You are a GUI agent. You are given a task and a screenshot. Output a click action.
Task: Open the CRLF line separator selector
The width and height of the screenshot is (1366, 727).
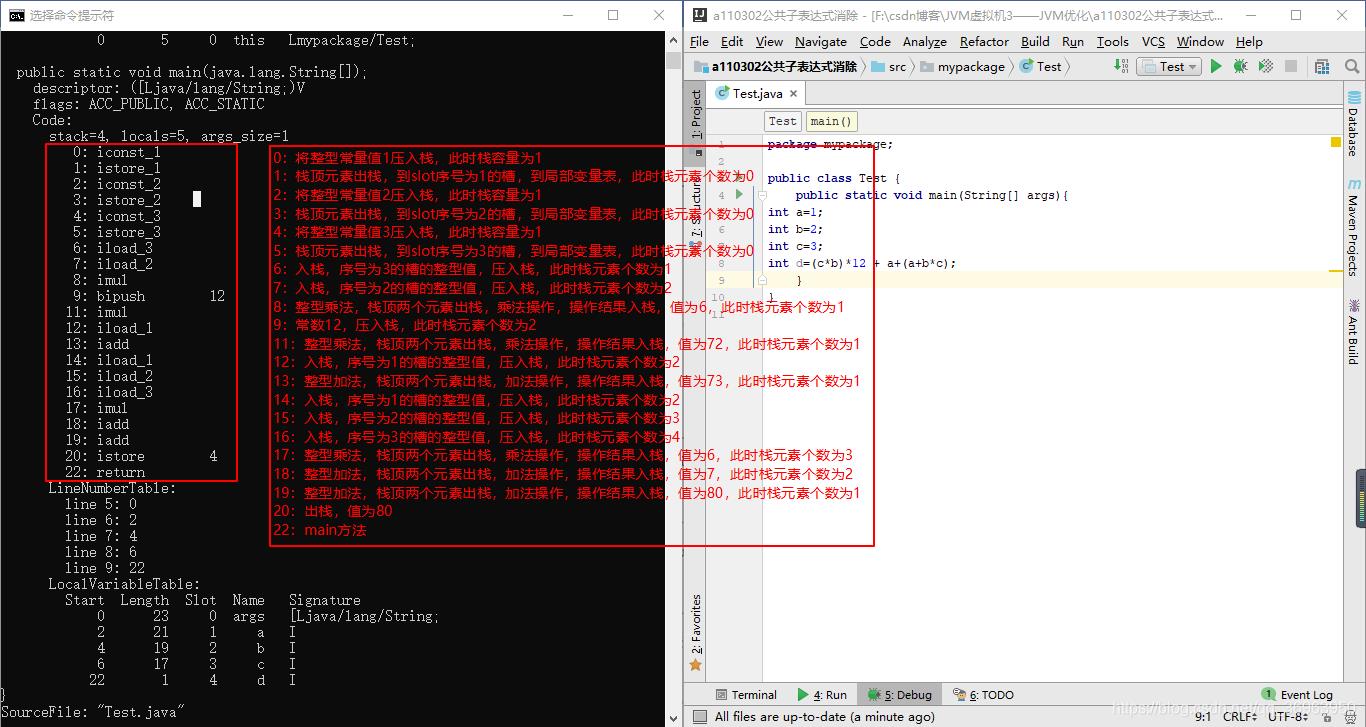(1240, 716)
